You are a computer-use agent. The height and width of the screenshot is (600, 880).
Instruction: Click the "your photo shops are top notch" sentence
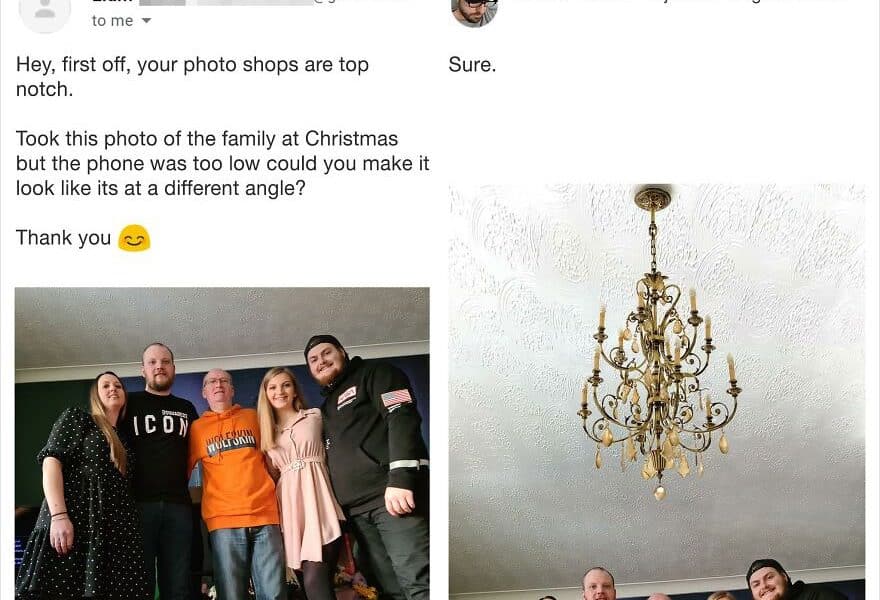(x=192, y=77)
